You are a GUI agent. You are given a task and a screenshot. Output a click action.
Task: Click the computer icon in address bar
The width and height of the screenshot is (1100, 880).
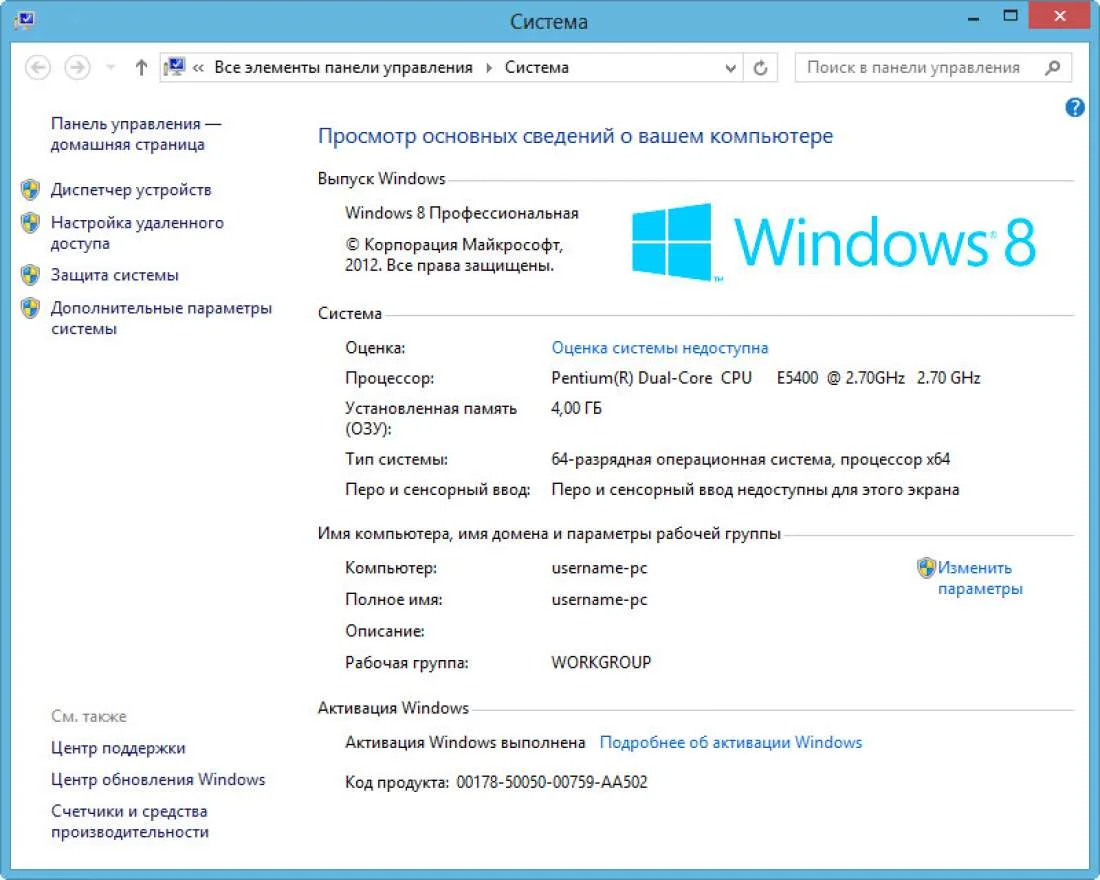tap(174, 67)
